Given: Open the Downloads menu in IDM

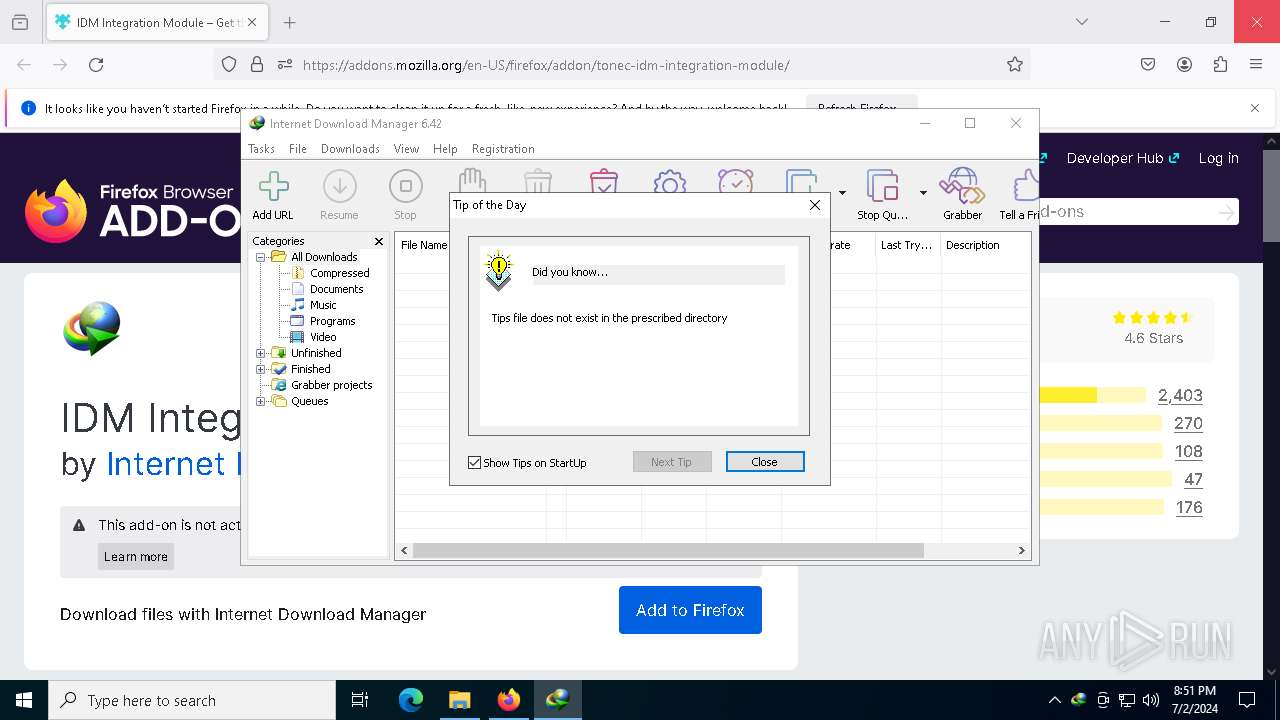Looking at the screenshot, I should (350, 149).
